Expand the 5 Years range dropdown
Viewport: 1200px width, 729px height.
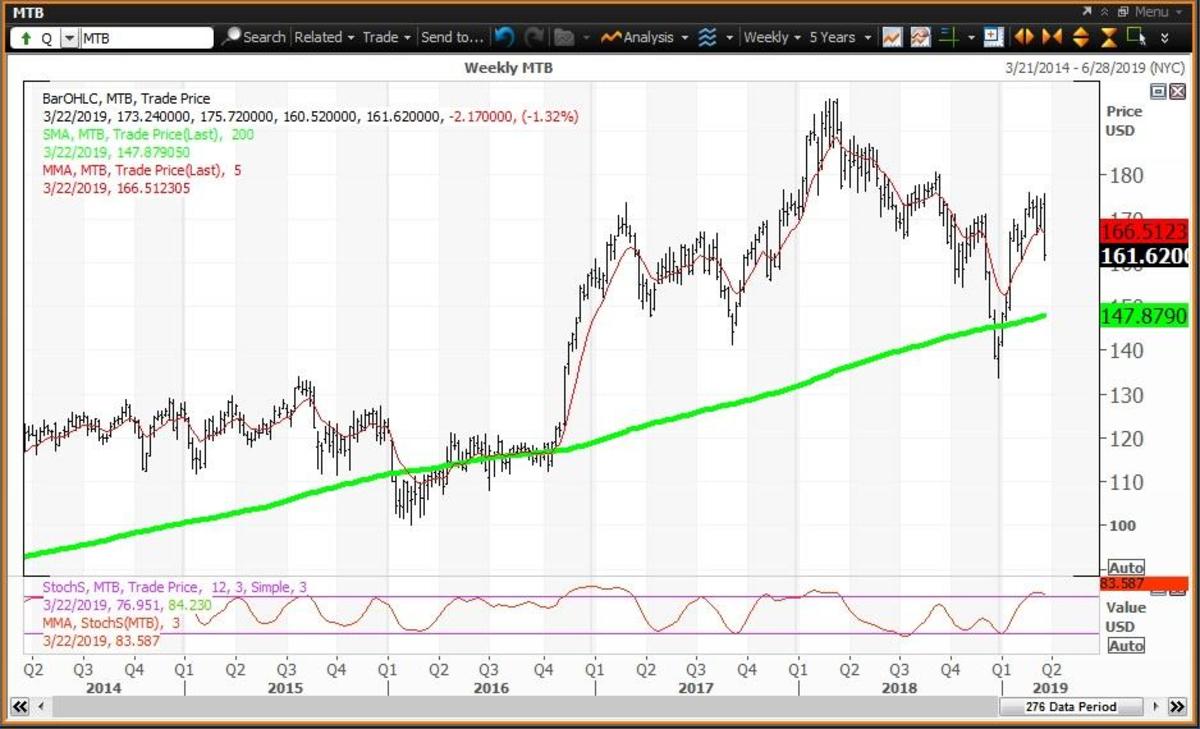tap(839, 37)
